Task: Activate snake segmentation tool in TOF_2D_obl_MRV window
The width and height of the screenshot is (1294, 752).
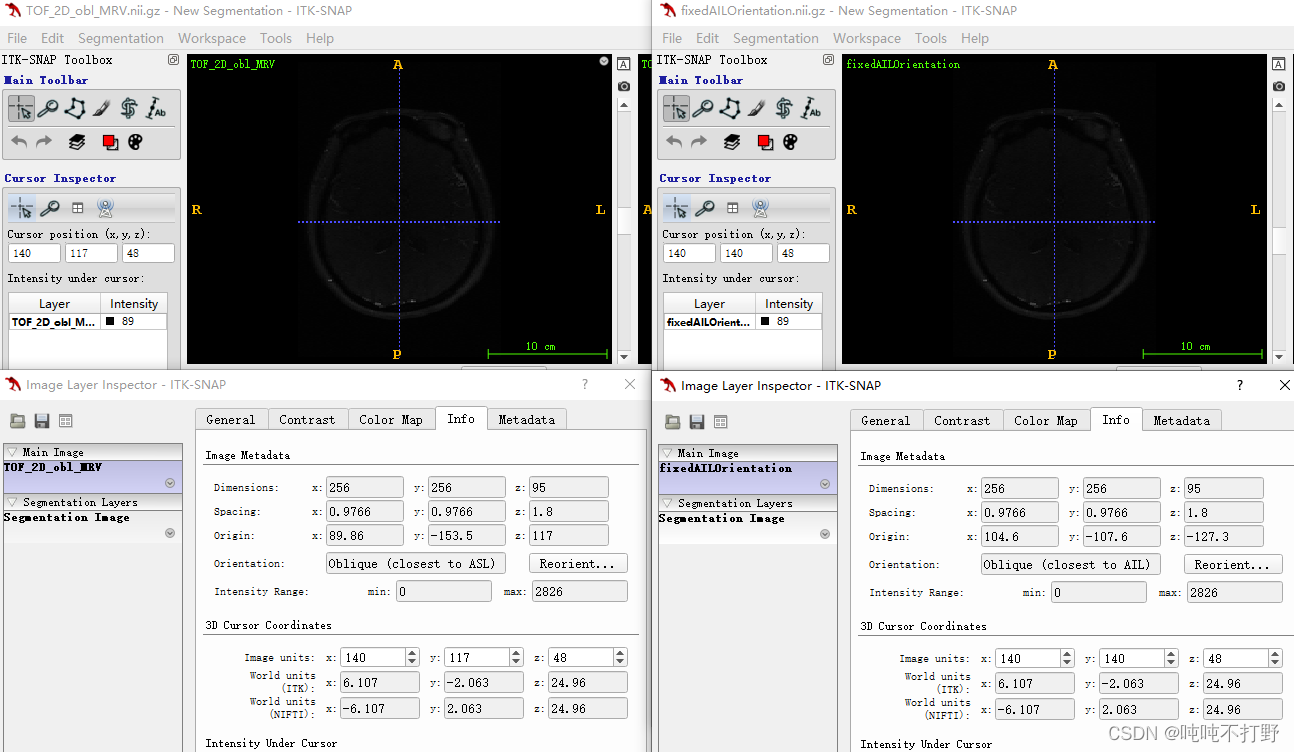Action: point(129,109)
